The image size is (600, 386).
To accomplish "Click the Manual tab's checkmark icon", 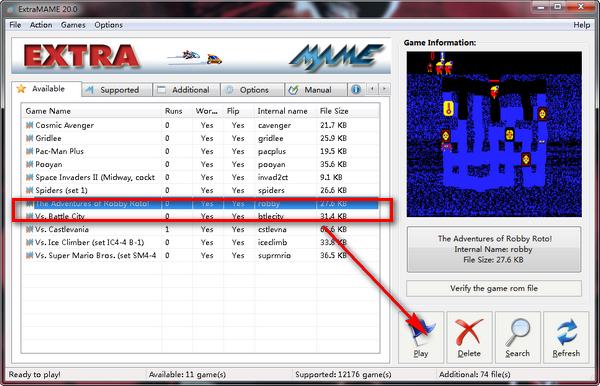I will 293,90.
